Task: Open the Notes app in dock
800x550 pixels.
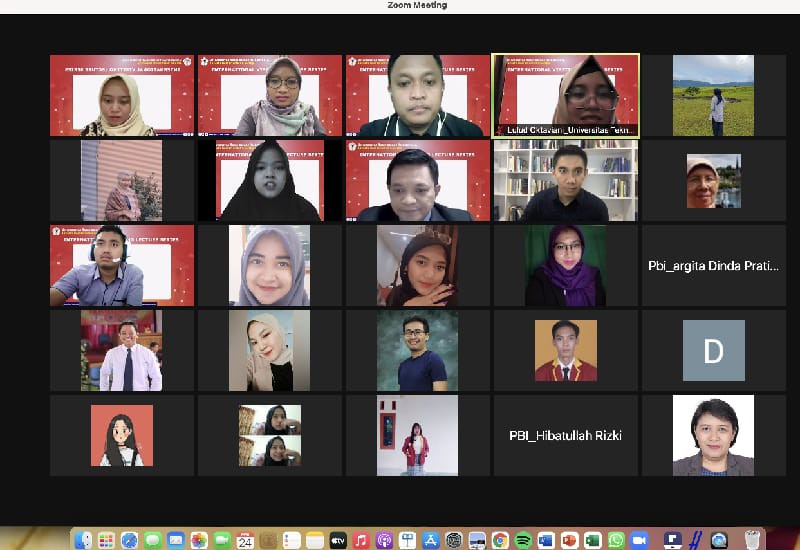Action: click(x=315, y=540)
